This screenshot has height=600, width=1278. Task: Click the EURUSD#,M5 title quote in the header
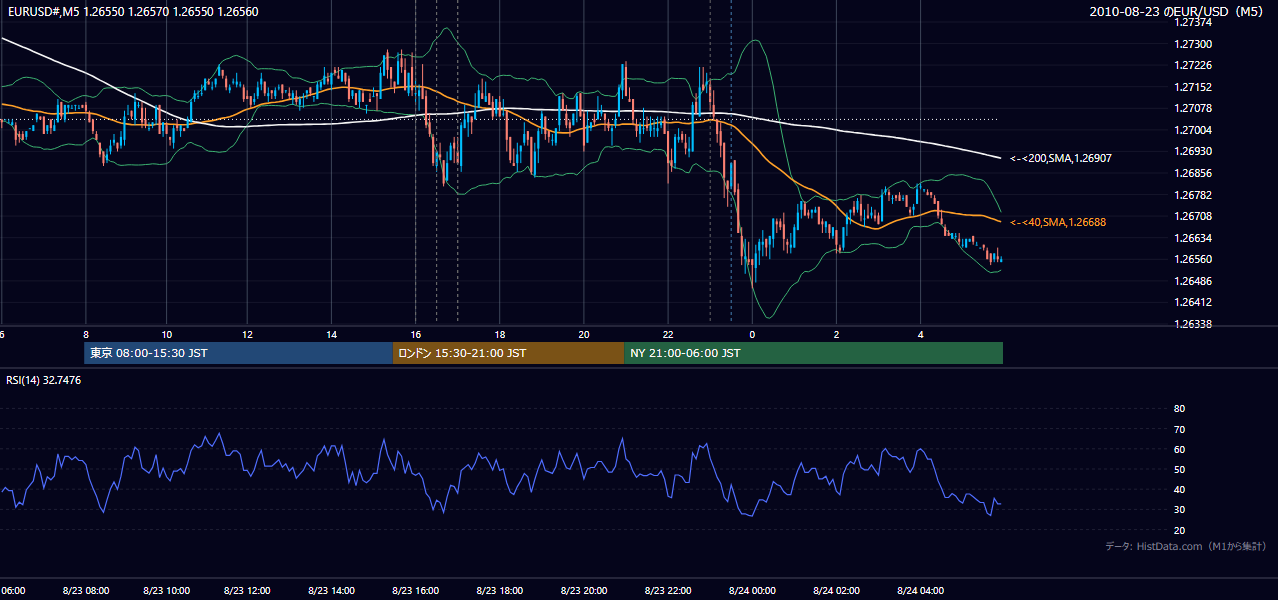coord(131,12)
